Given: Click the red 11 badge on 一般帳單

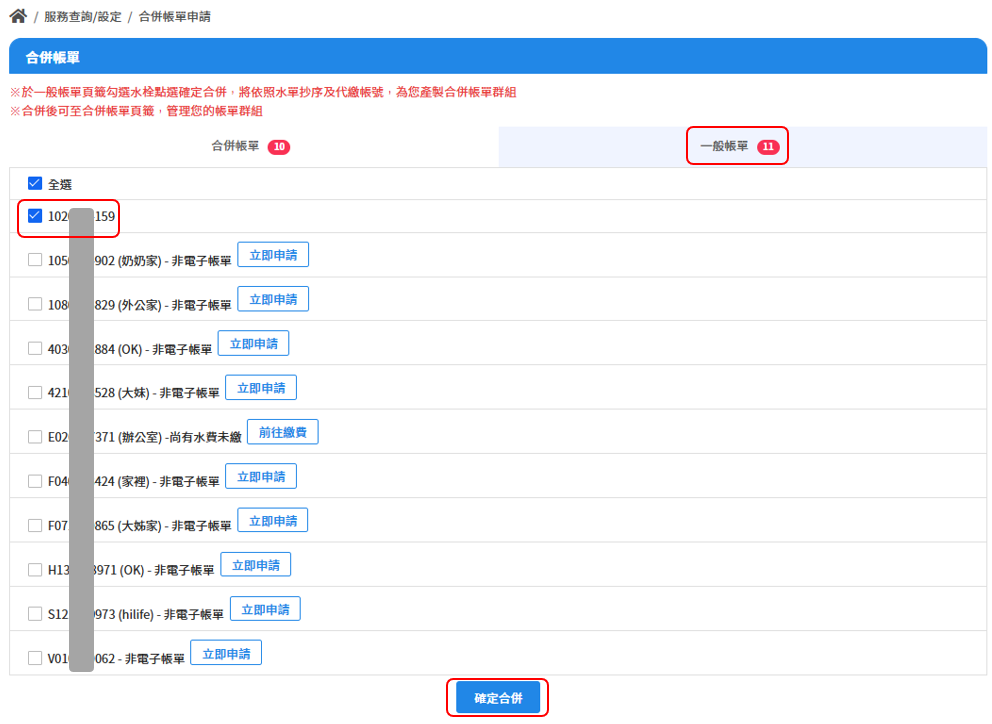Looking at the screenshot, I should click(x=768, y=147).
